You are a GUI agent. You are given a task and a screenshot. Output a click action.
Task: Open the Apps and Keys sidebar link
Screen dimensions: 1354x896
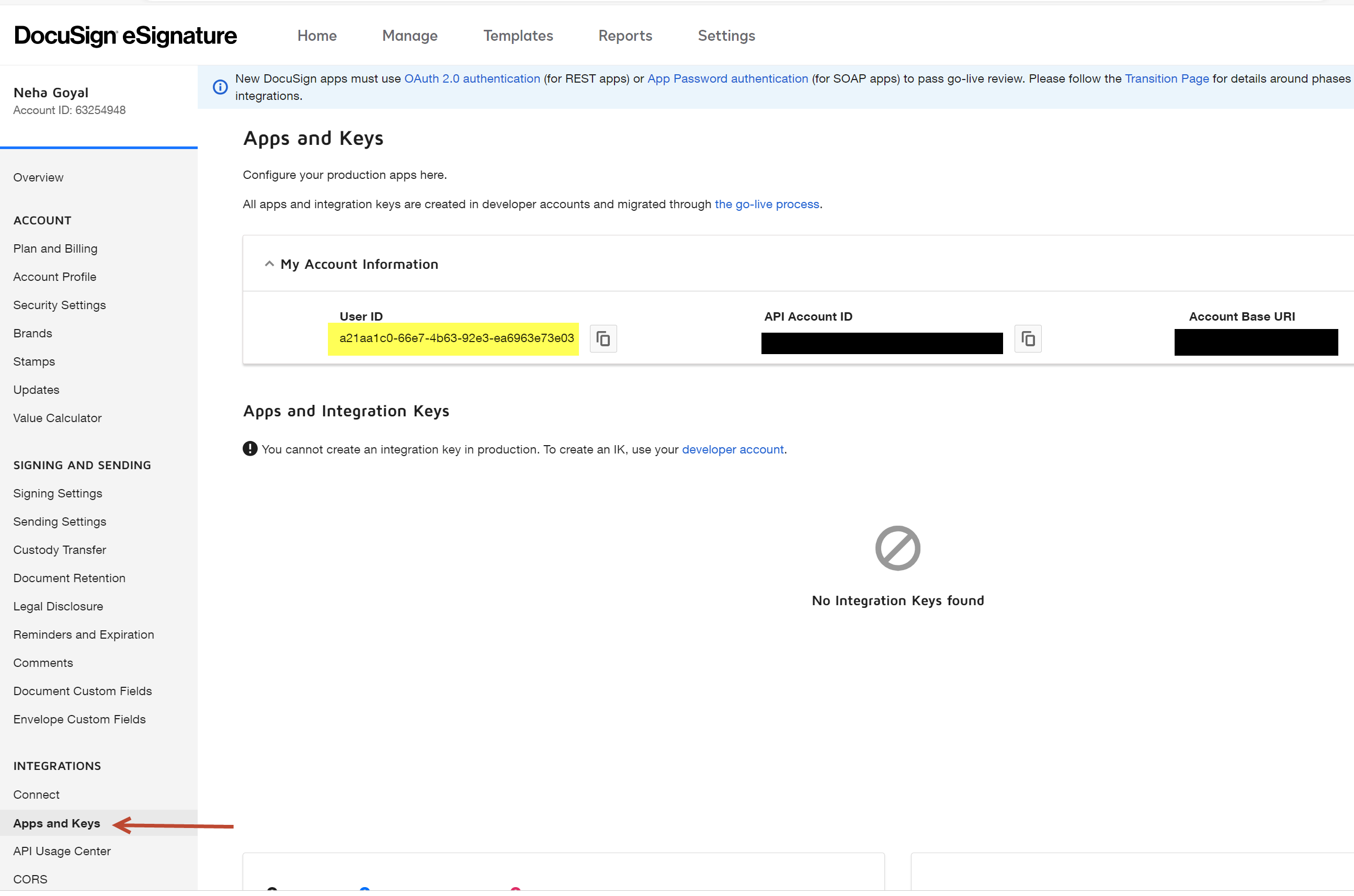[56, 823]
